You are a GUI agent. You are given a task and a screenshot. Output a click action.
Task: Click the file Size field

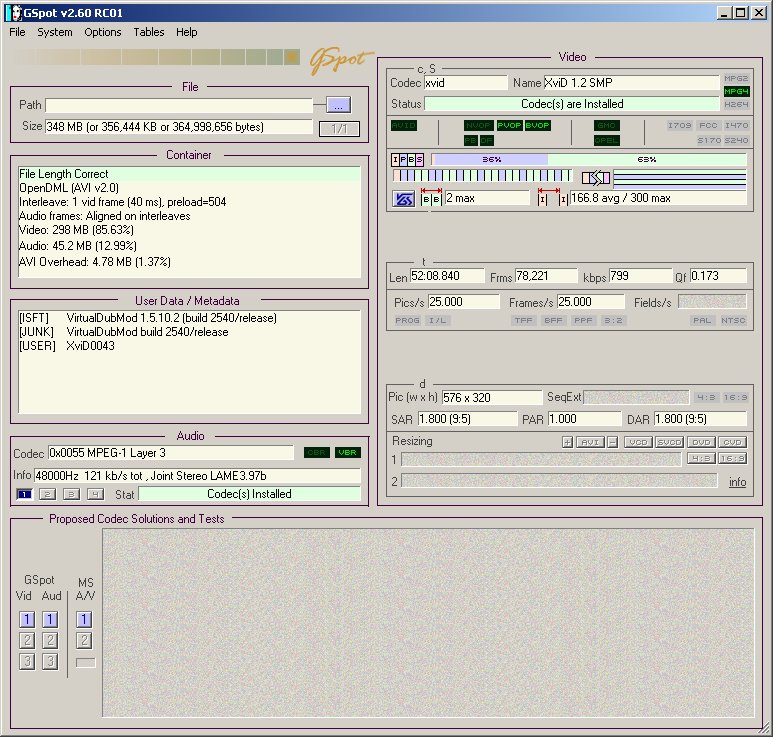(179, 127)
